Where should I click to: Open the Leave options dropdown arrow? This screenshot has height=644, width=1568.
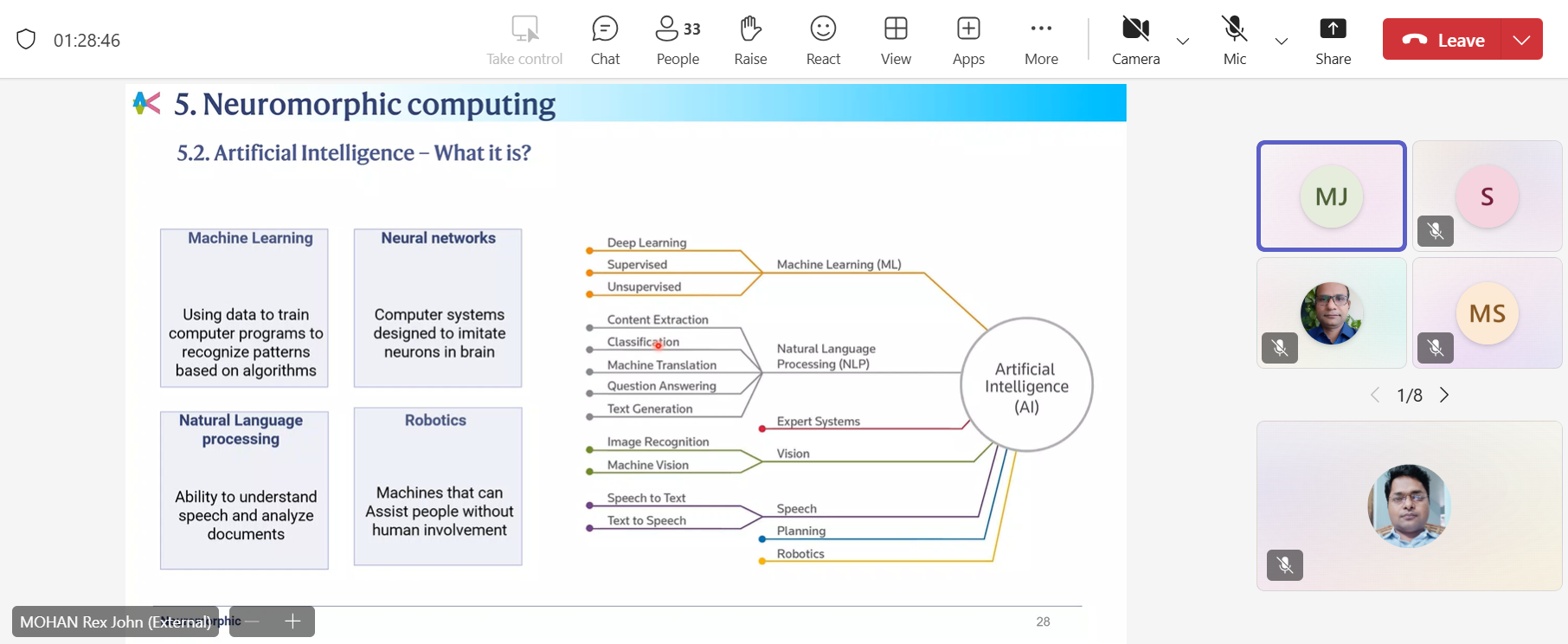1522,40
